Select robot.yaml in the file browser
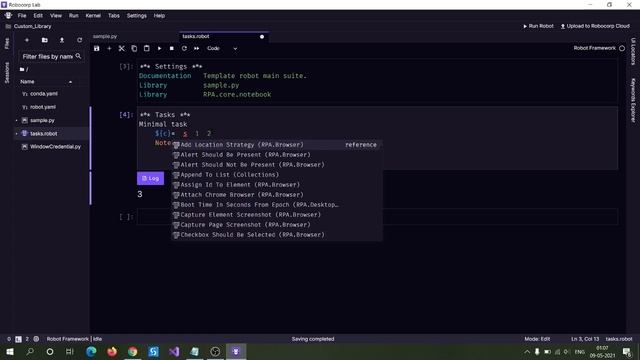Viewport: 640px width, 360px height. tap(42, 107)
